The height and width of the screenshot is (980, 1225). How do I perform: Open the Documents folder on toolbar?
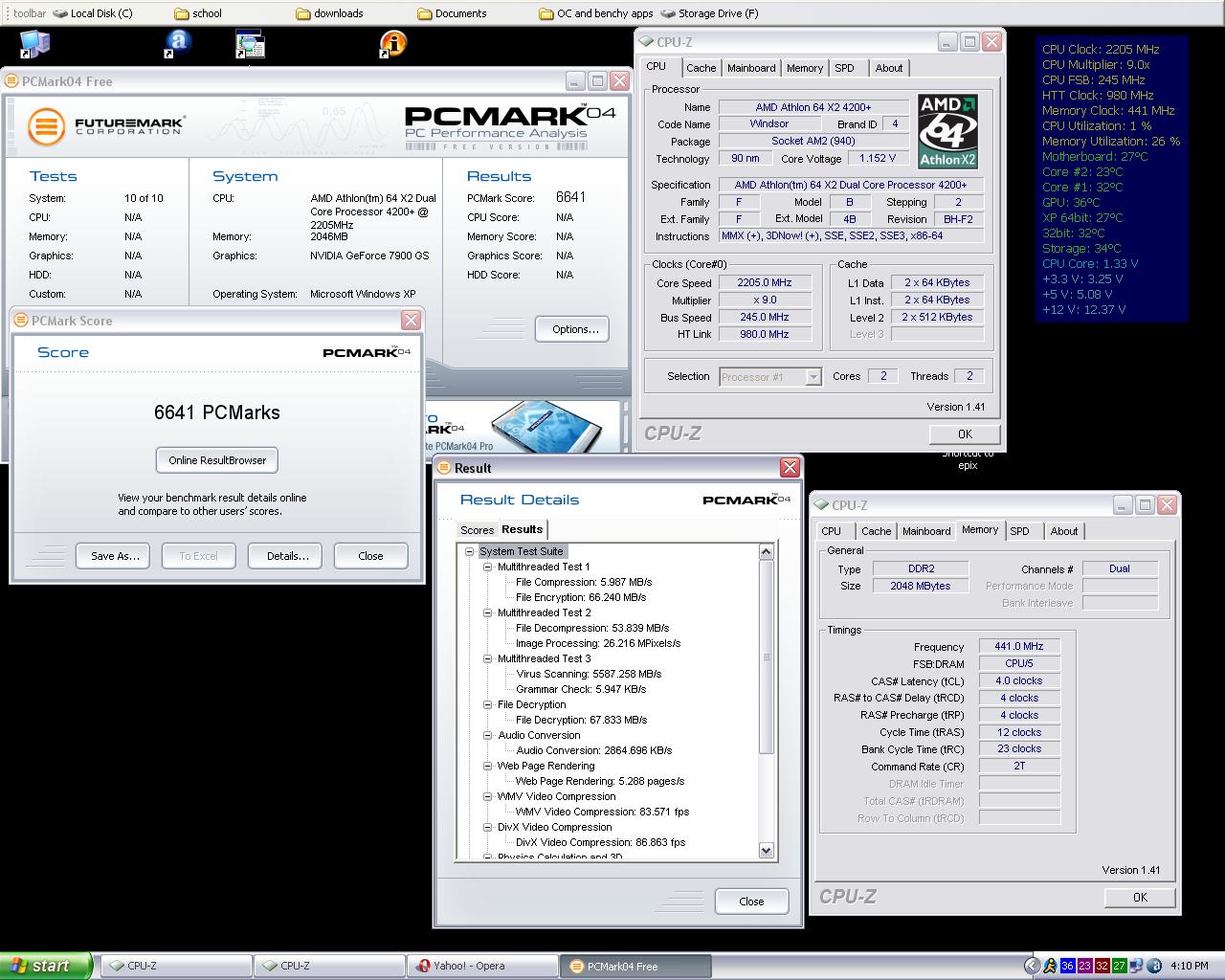[x=452, y=13]
